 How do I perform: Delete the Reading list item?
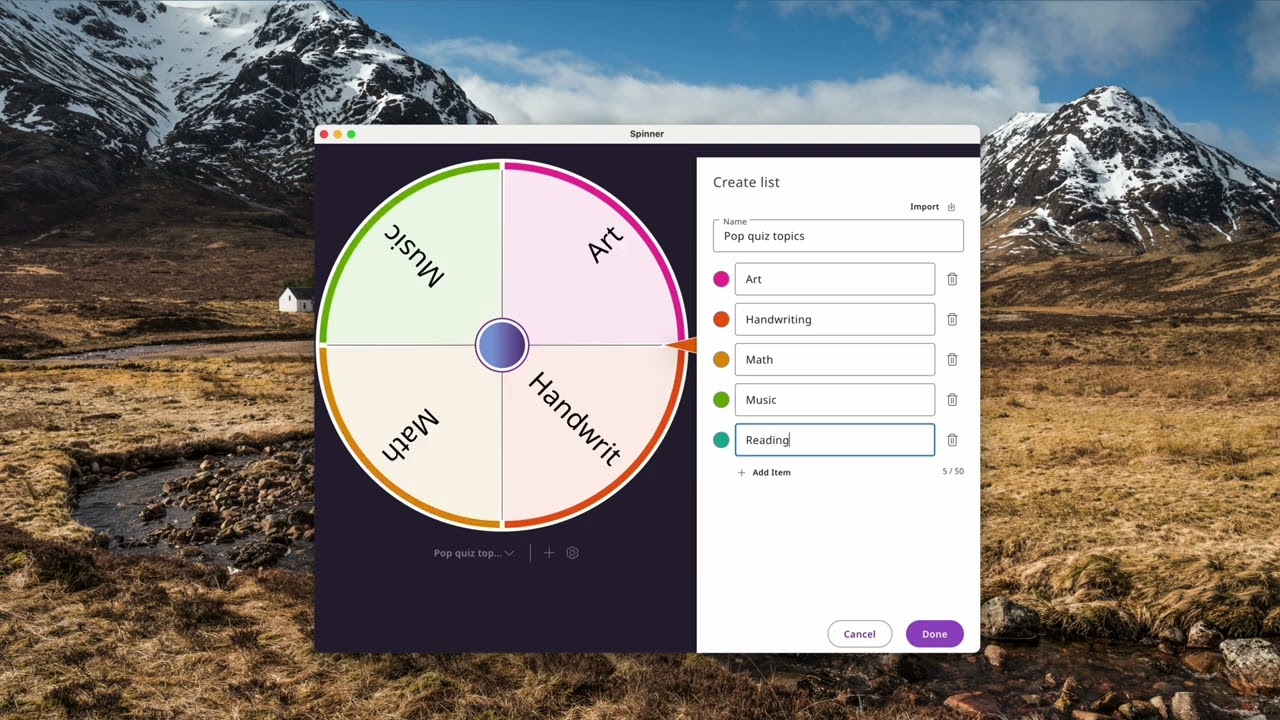pos(952,440)
